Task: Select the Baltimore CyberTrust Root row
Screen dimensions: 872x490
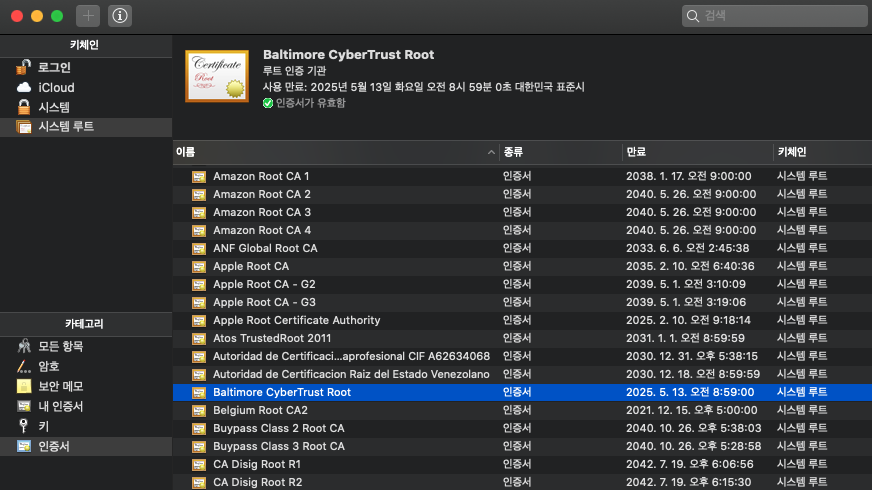Action: (522, 392)
